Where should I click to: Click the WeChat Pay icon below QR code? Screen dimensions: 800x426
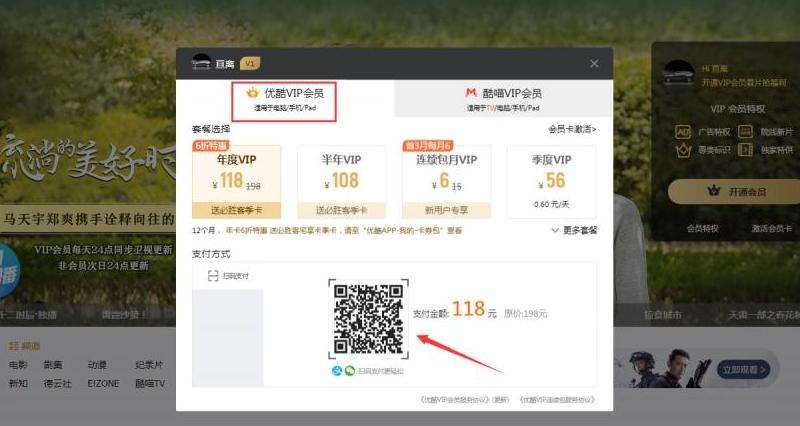point(350,370)
